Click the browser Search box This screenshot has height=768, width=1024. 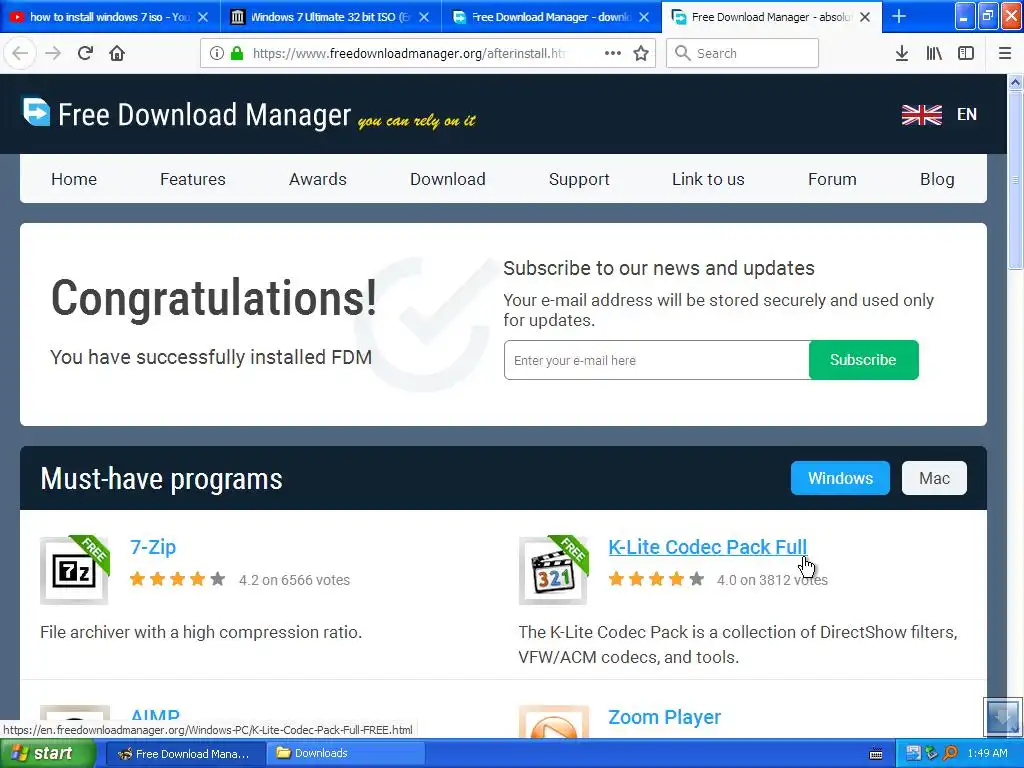[x=742, y=53]
